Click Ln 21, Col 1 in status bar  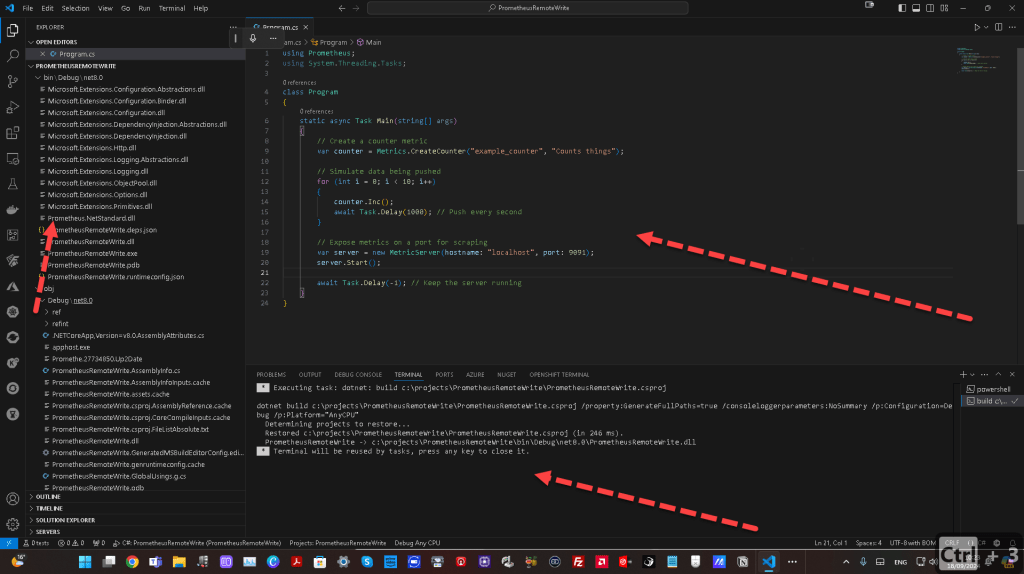pyautogui.click(x=830, y=543)
